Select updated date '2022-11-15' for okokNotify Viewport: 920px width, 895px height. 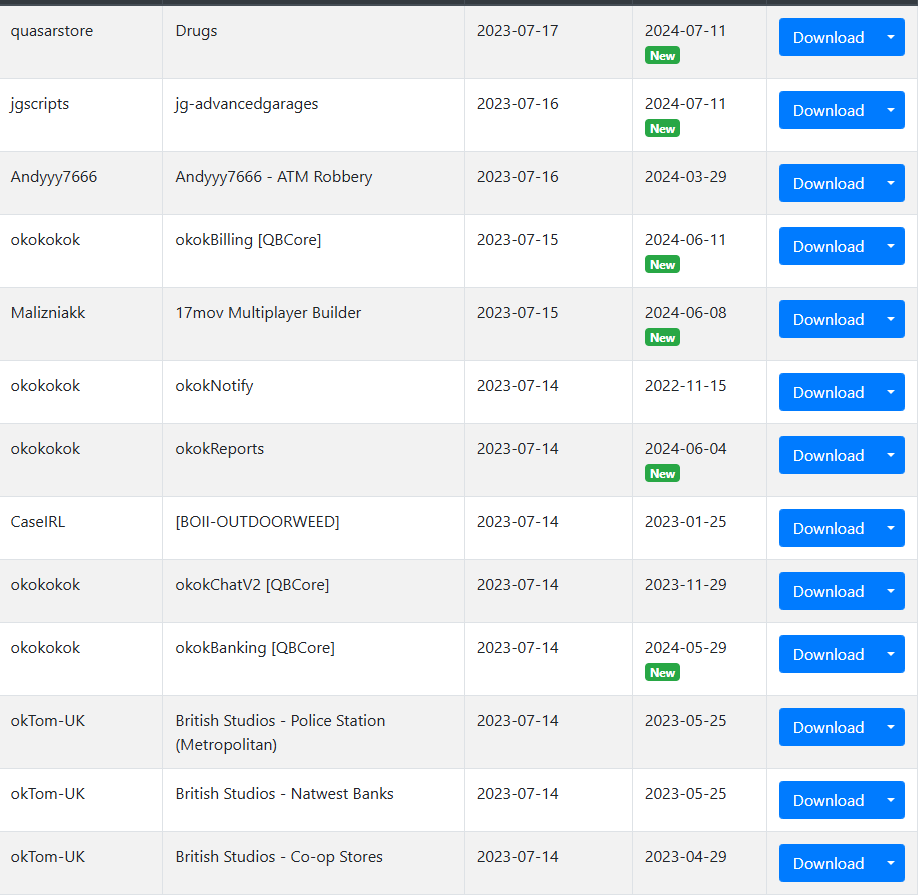685,386
